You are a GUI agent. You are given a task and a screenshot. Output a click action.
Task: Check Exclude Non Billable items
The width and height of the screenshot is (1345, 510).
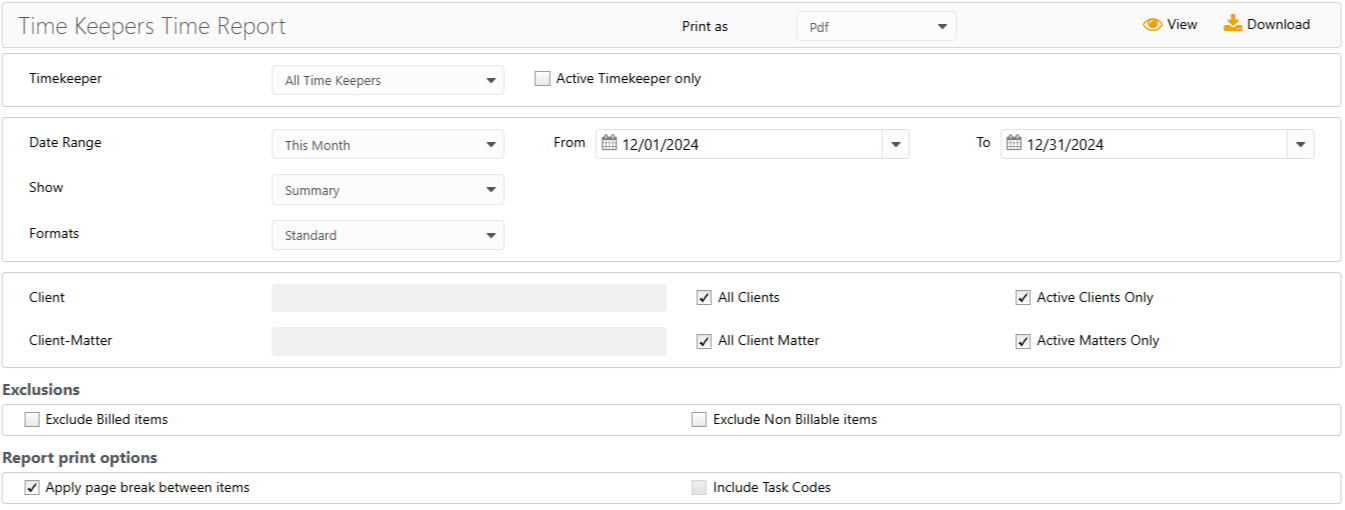(x=699, y=420)
